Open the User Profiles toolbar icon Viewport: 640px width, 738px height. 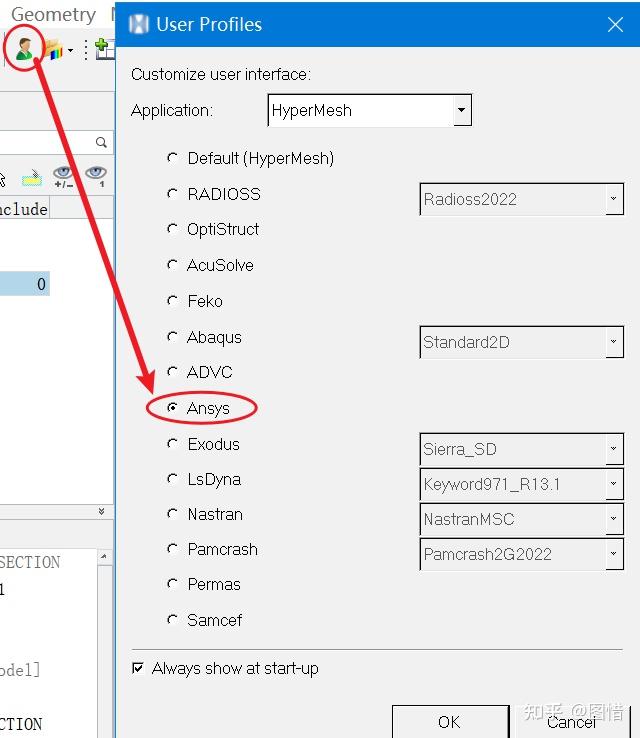24,47
